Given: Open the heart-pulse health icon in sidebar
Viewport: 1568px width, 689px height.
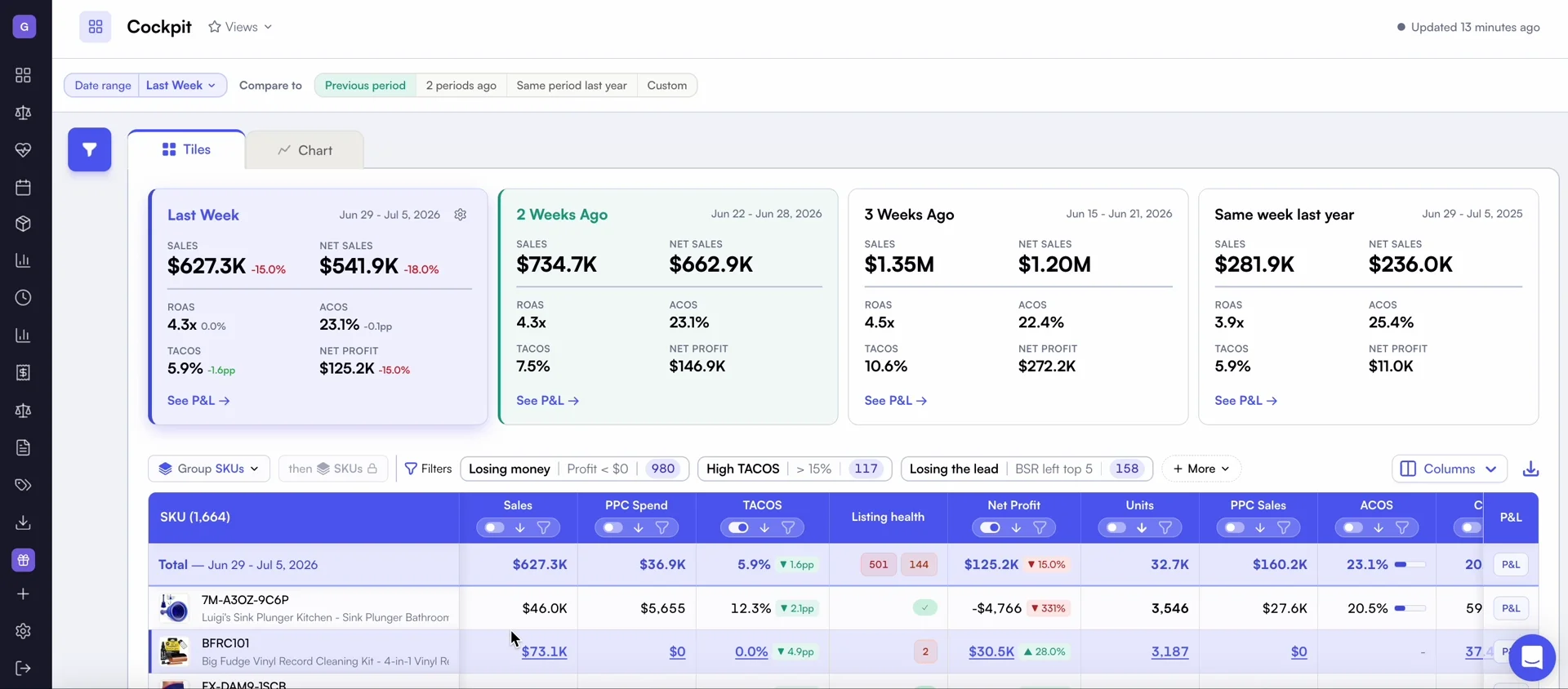Looking at the screenshot, I should click(x=23, y=150).
